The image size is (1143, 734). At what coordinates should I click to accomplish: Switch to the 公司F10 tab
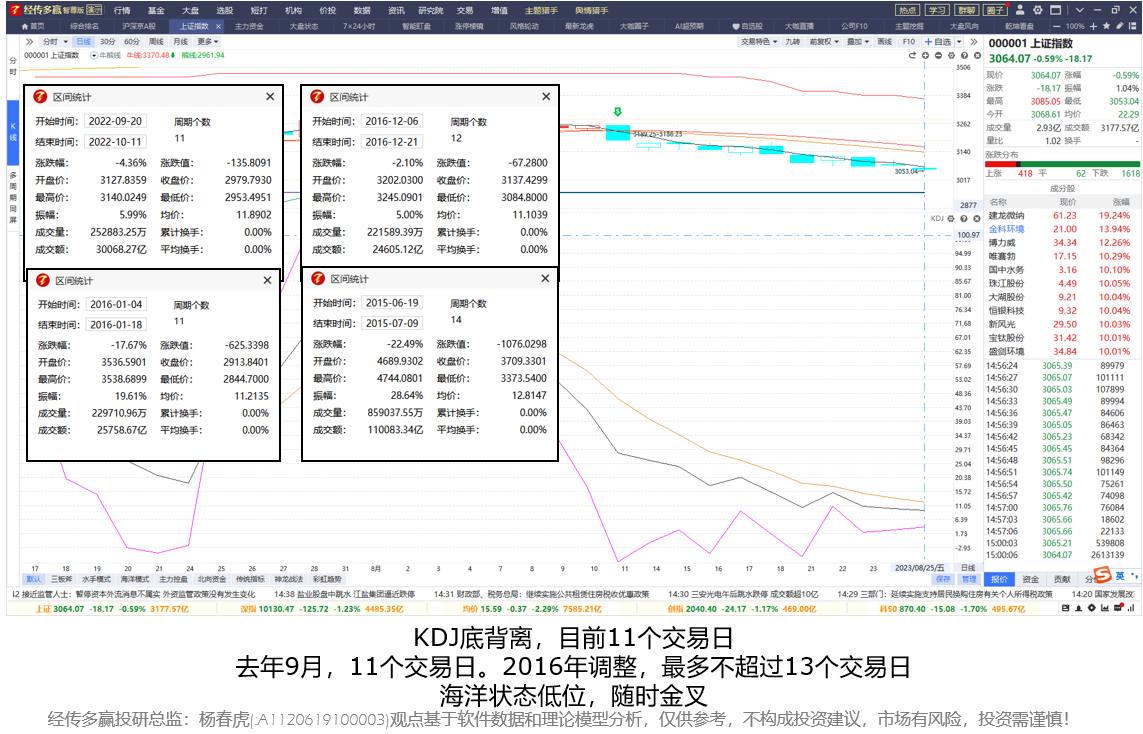tap(854, 26)
